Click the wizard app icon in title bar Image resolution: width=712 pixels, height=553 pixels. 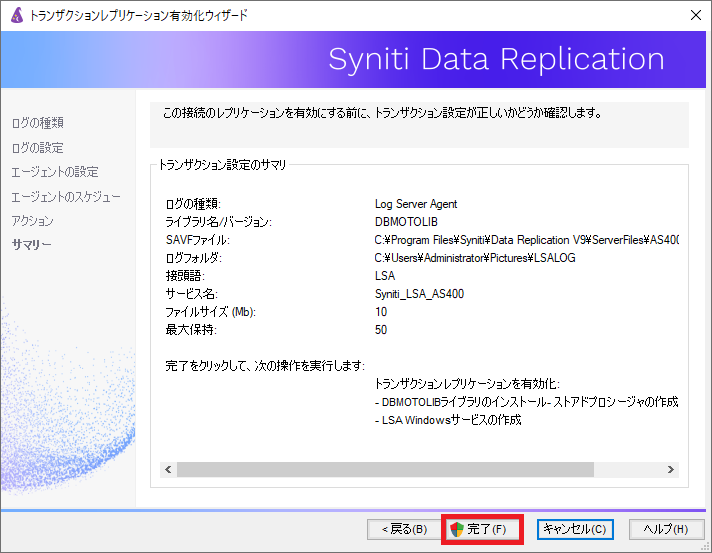[17, 15]
